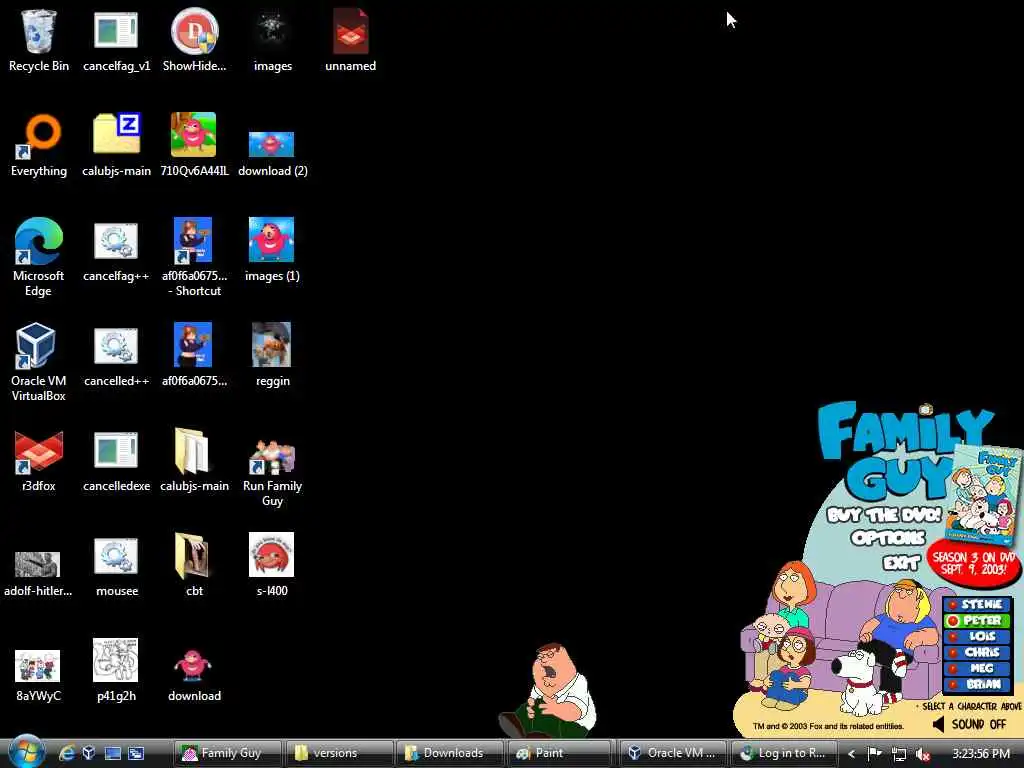Select Lois character option
This screenshot has height=768, width=1024.
pos(976,636)
